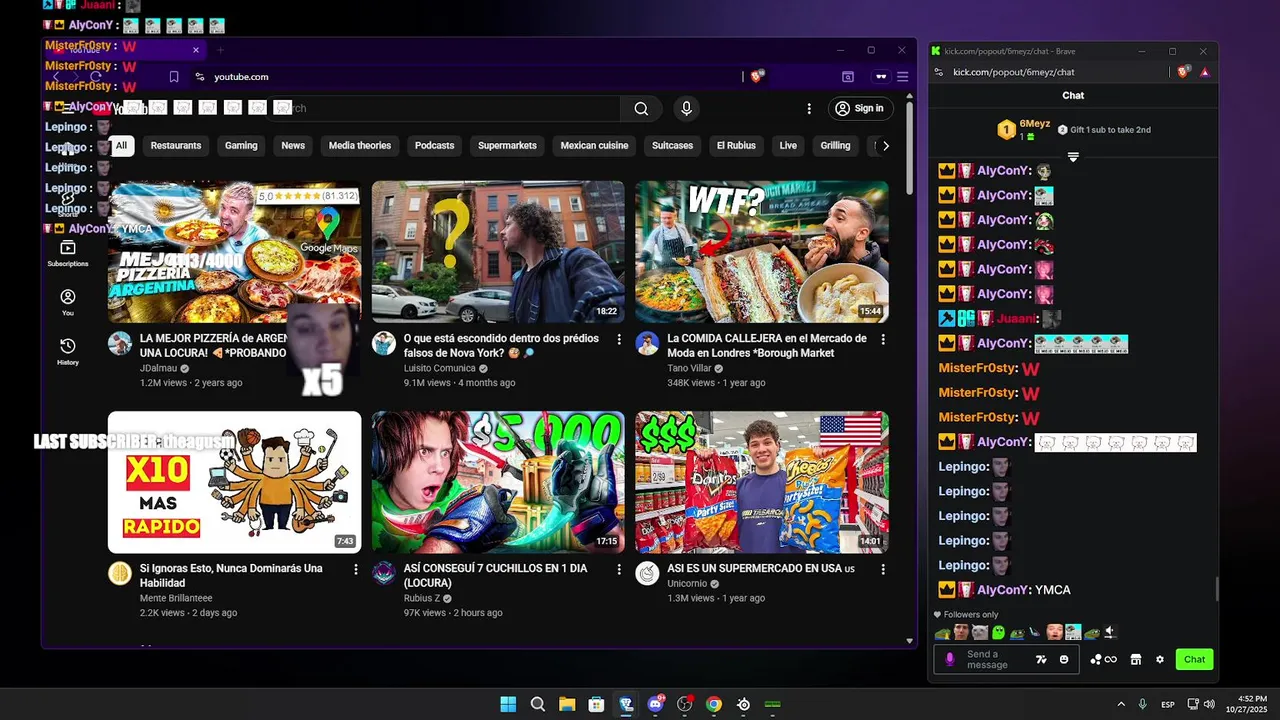Open options menu for Mente Brillanteee video
This screenshot has height=720, width=1280.
pyautogui.click(x=355, y=569)
